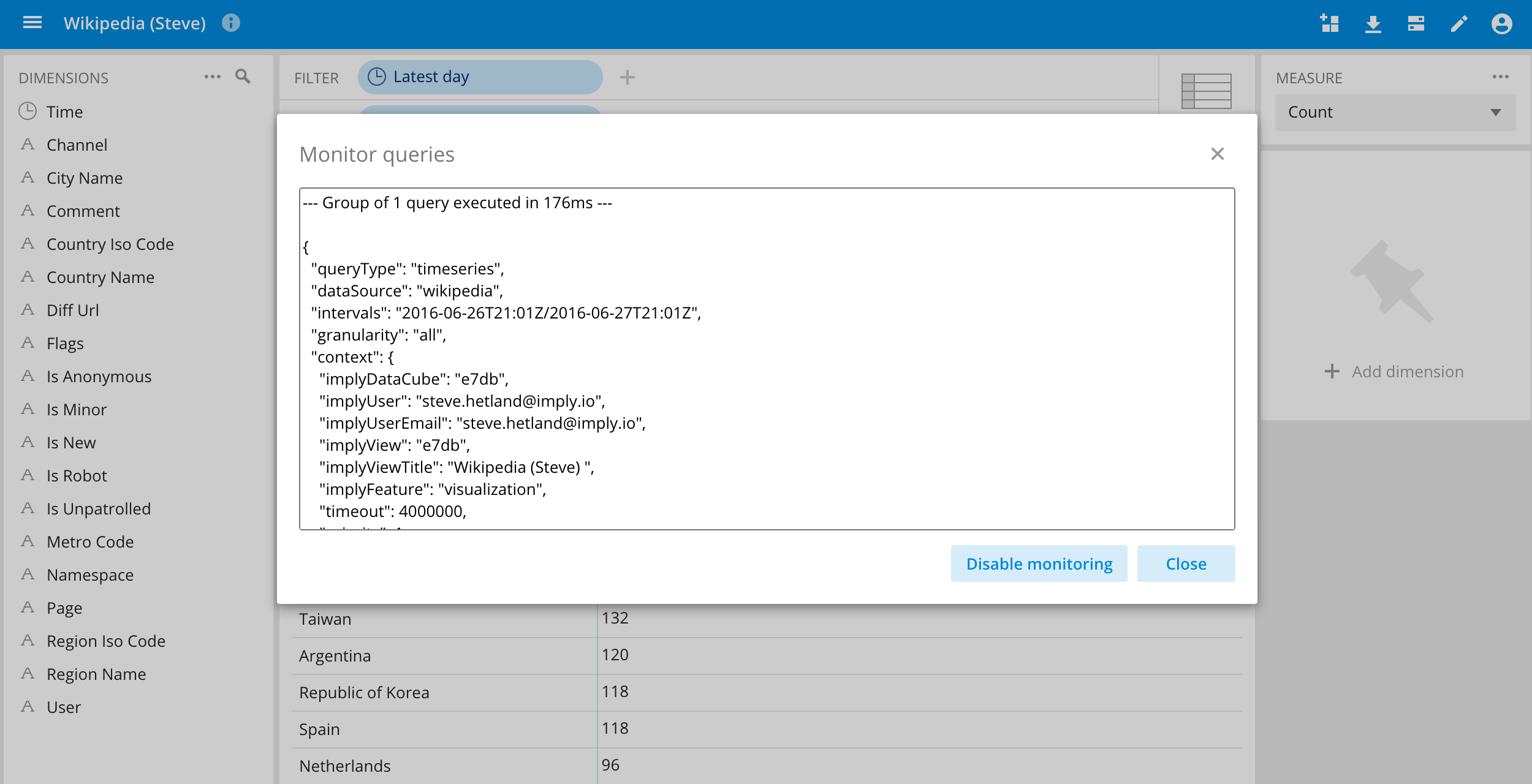This screenshot has height=784, width=1532.
Task: Click the user account icon top right
Action: 1504,23
